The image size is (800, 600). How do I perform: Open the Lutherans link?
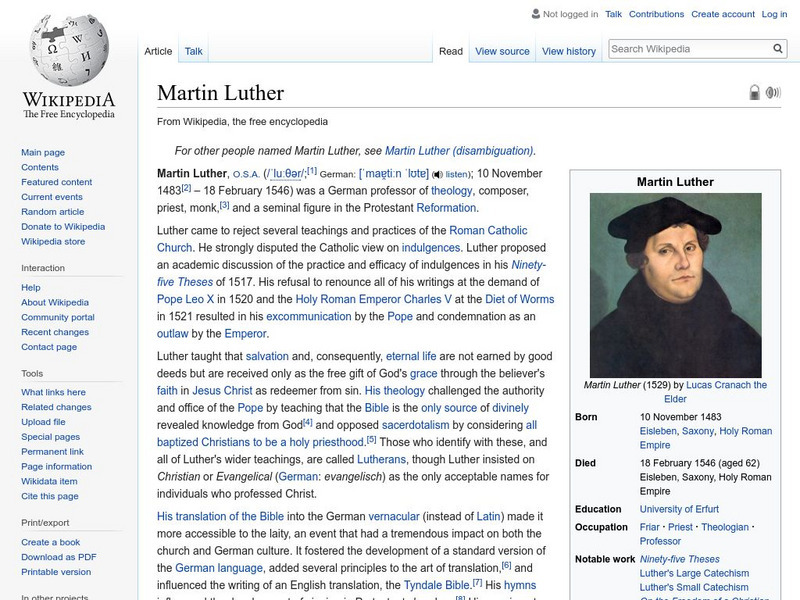tap(381, 460)
